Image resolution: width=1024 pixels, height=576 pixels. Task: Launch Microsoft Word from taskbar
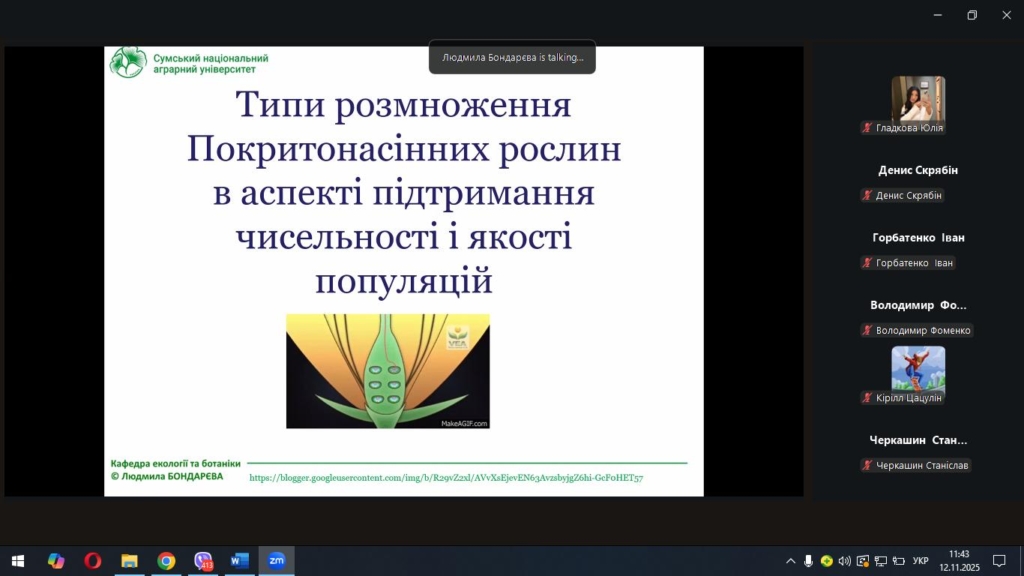click(239, 561)
